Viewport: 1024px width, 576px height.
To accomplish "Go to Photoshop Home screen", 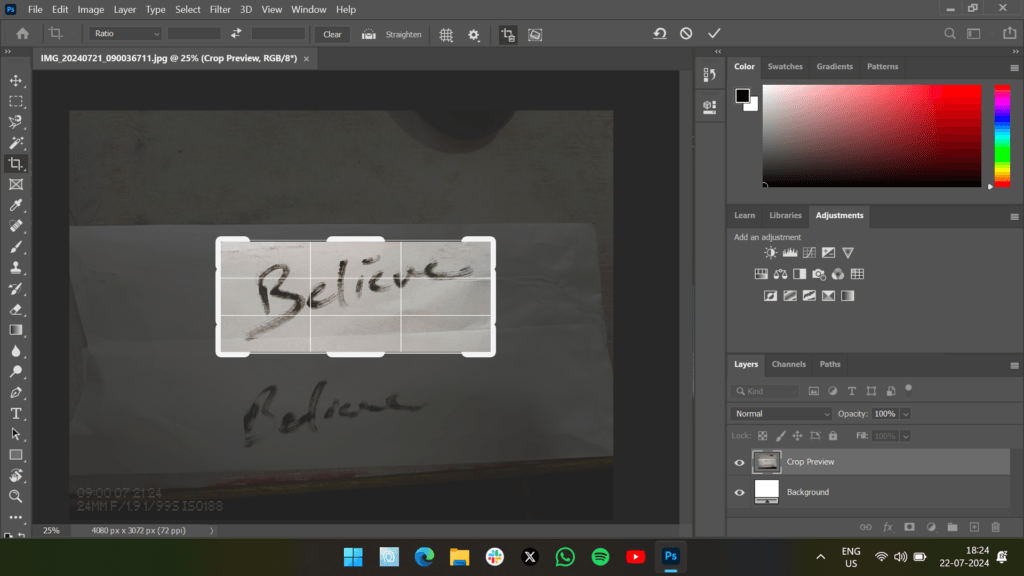I will 22,34.
